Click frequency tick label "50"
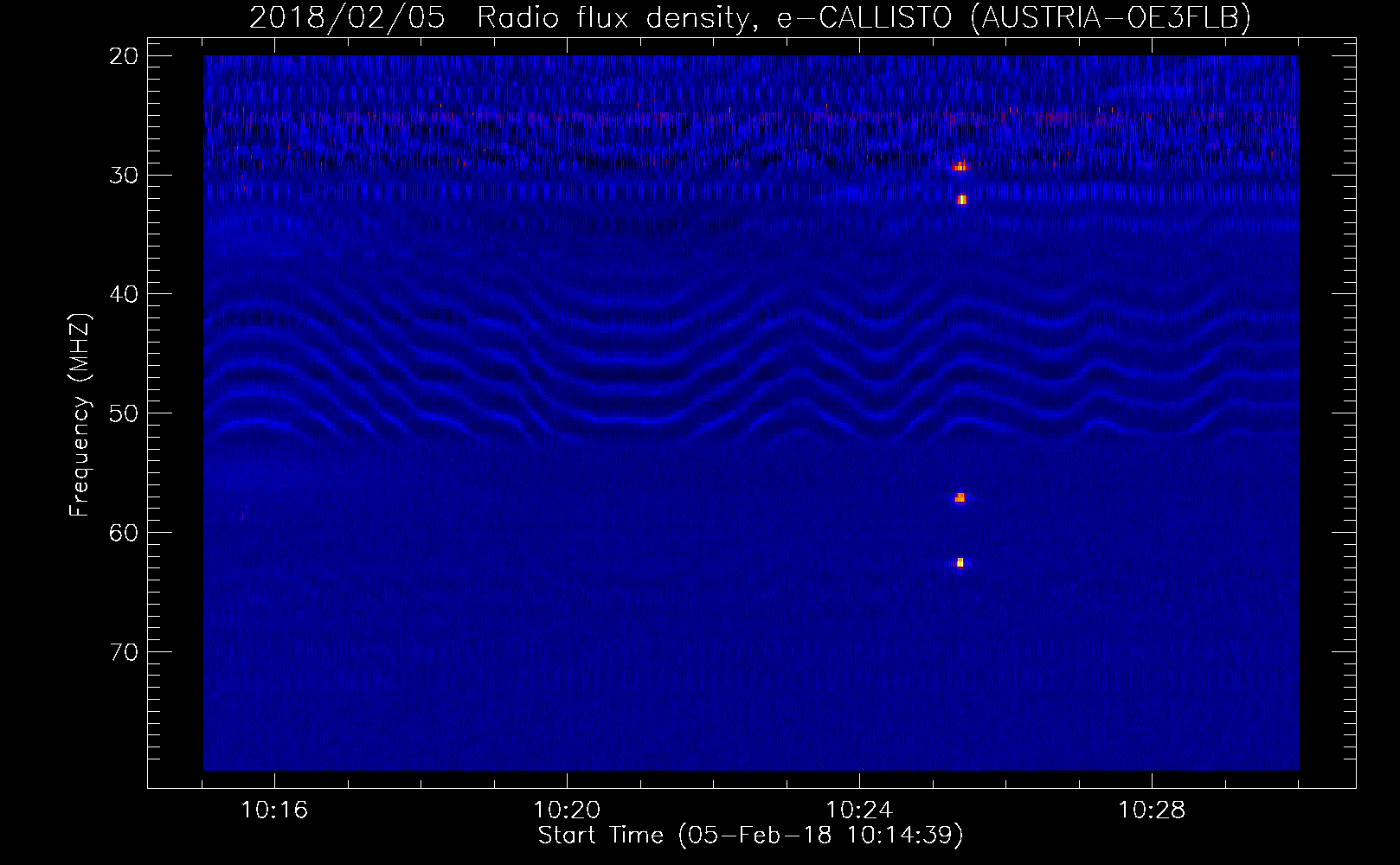 click(x=125, y=413)
